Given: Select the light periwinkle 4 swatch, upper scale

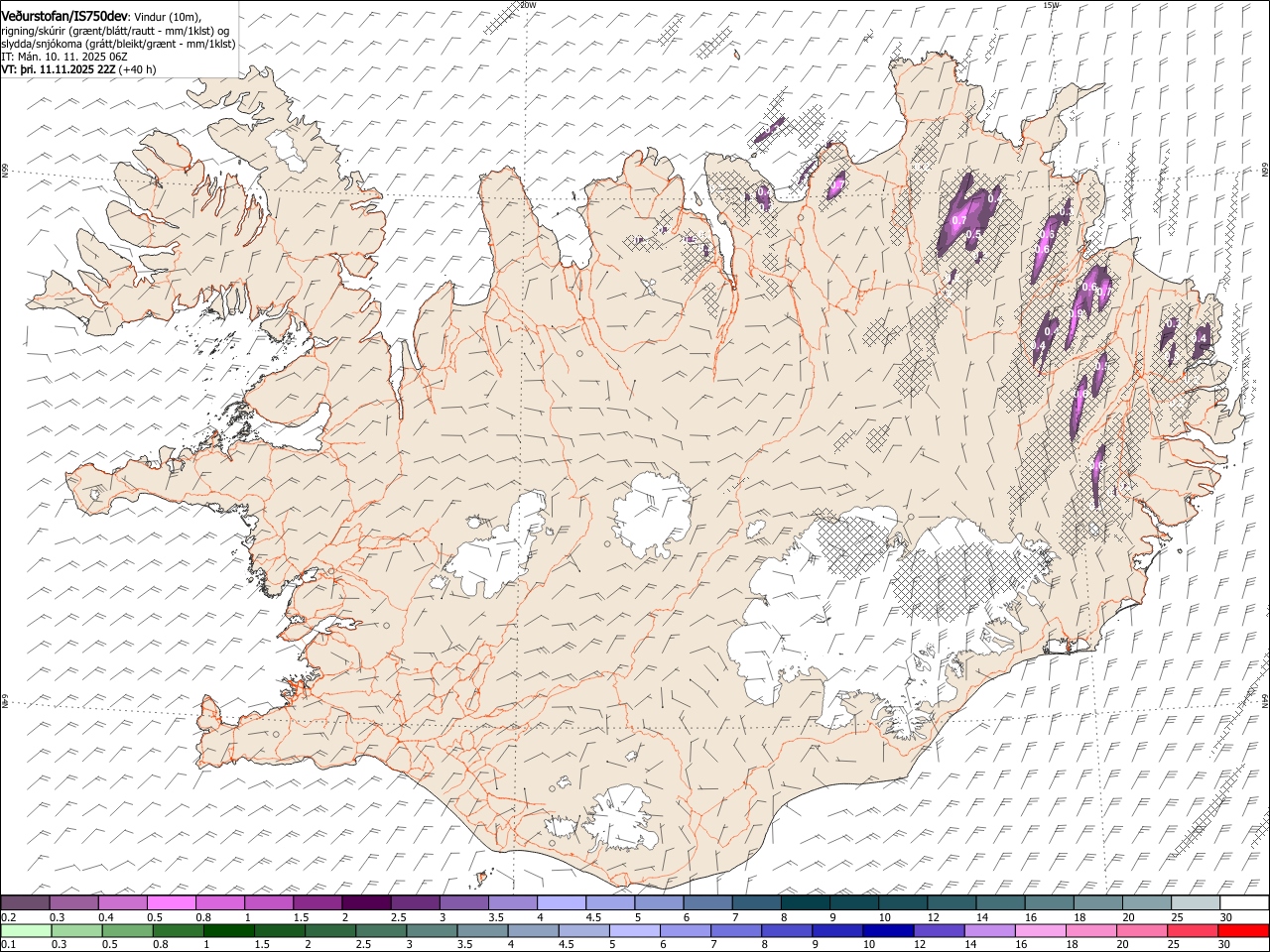Looking at the screenshot, I should coord(561,903).
